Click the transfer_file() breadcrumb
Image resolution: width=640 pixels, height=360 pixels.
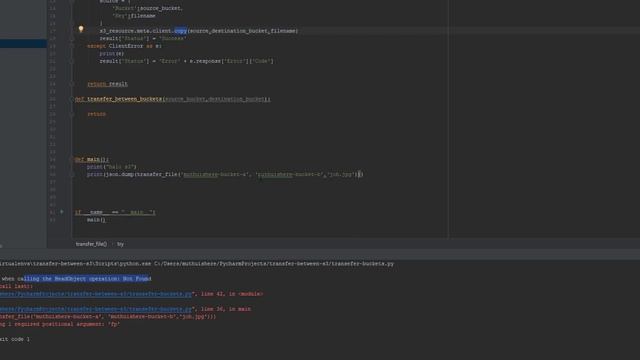point(91,244)
